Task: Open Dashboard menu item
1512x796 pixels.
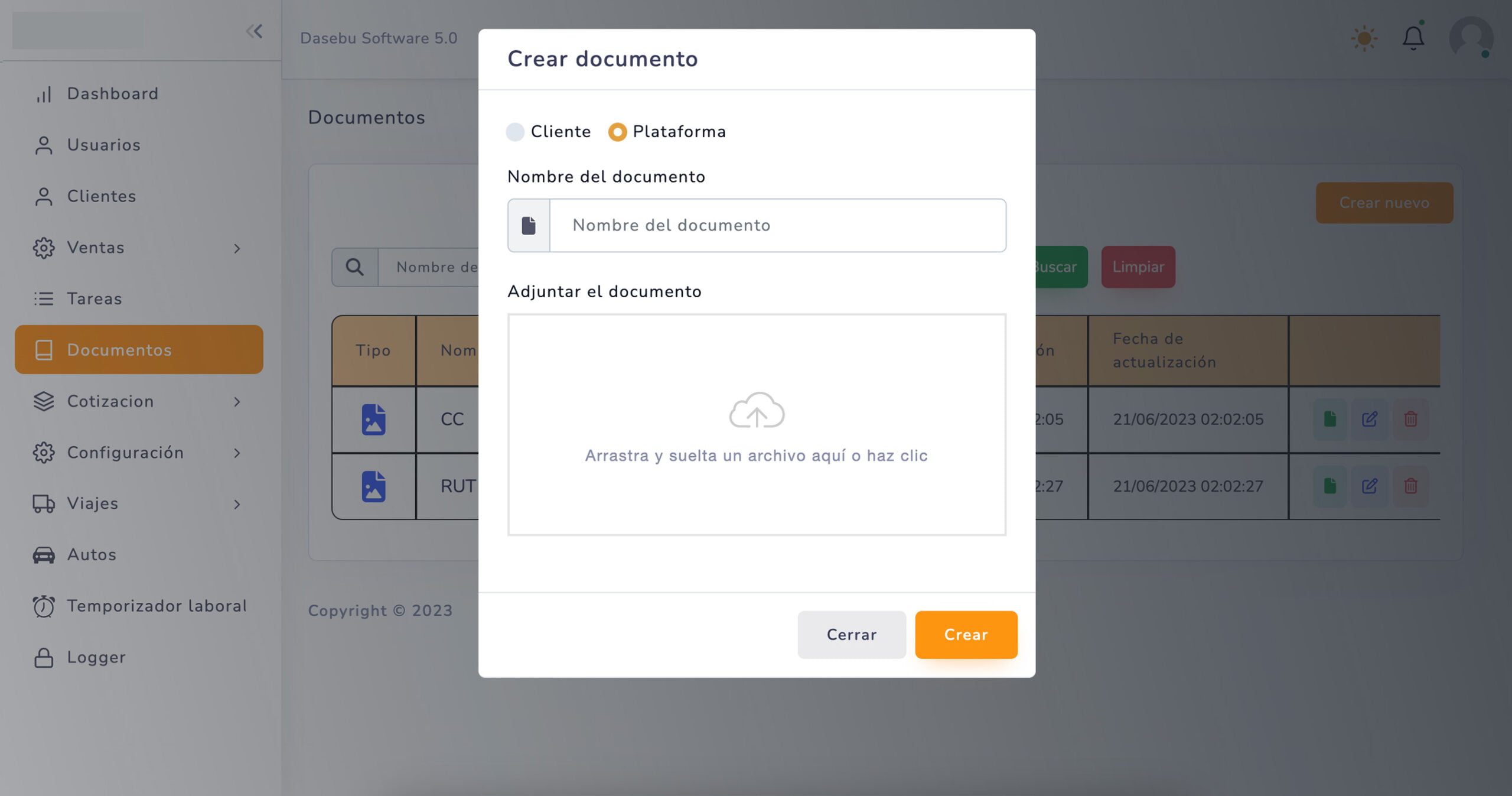Action: [112, 94]
